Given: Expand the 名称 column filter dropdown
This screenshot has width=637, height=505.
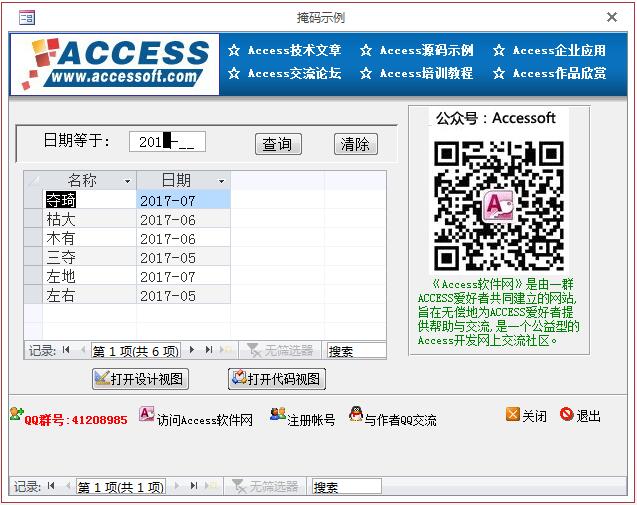Looking at the screenshot, I should [x=128, y=181].
